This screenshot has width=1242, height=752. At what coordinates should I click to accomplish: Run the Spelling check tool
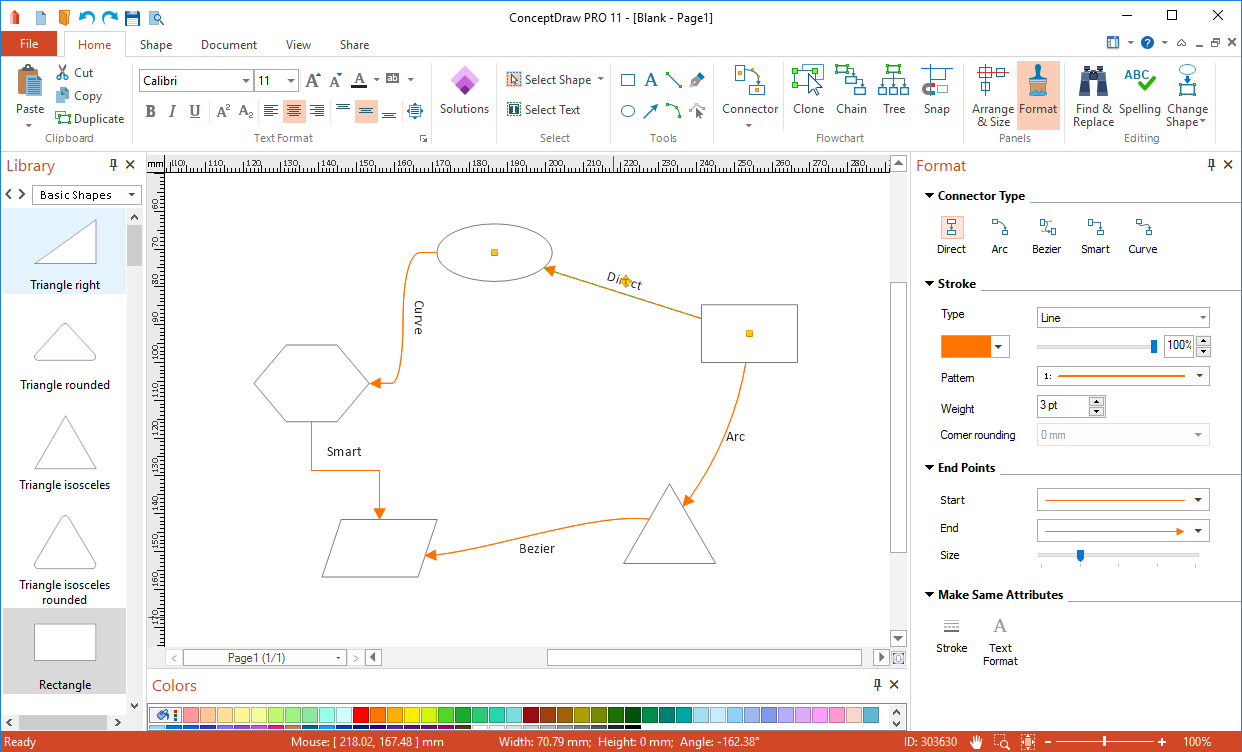[x=1139, y=91]
